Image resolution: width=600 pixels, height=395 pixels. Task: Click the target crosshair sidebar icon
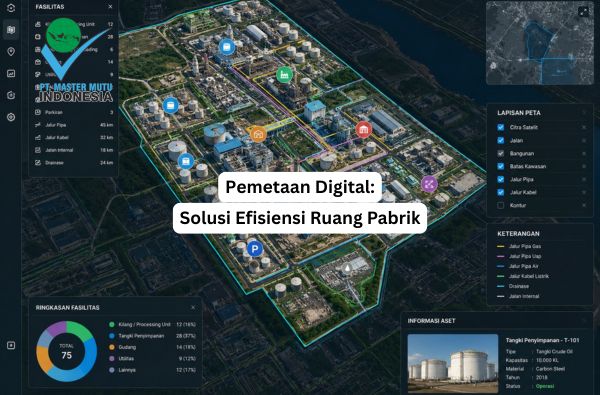[x=11, y=117]
